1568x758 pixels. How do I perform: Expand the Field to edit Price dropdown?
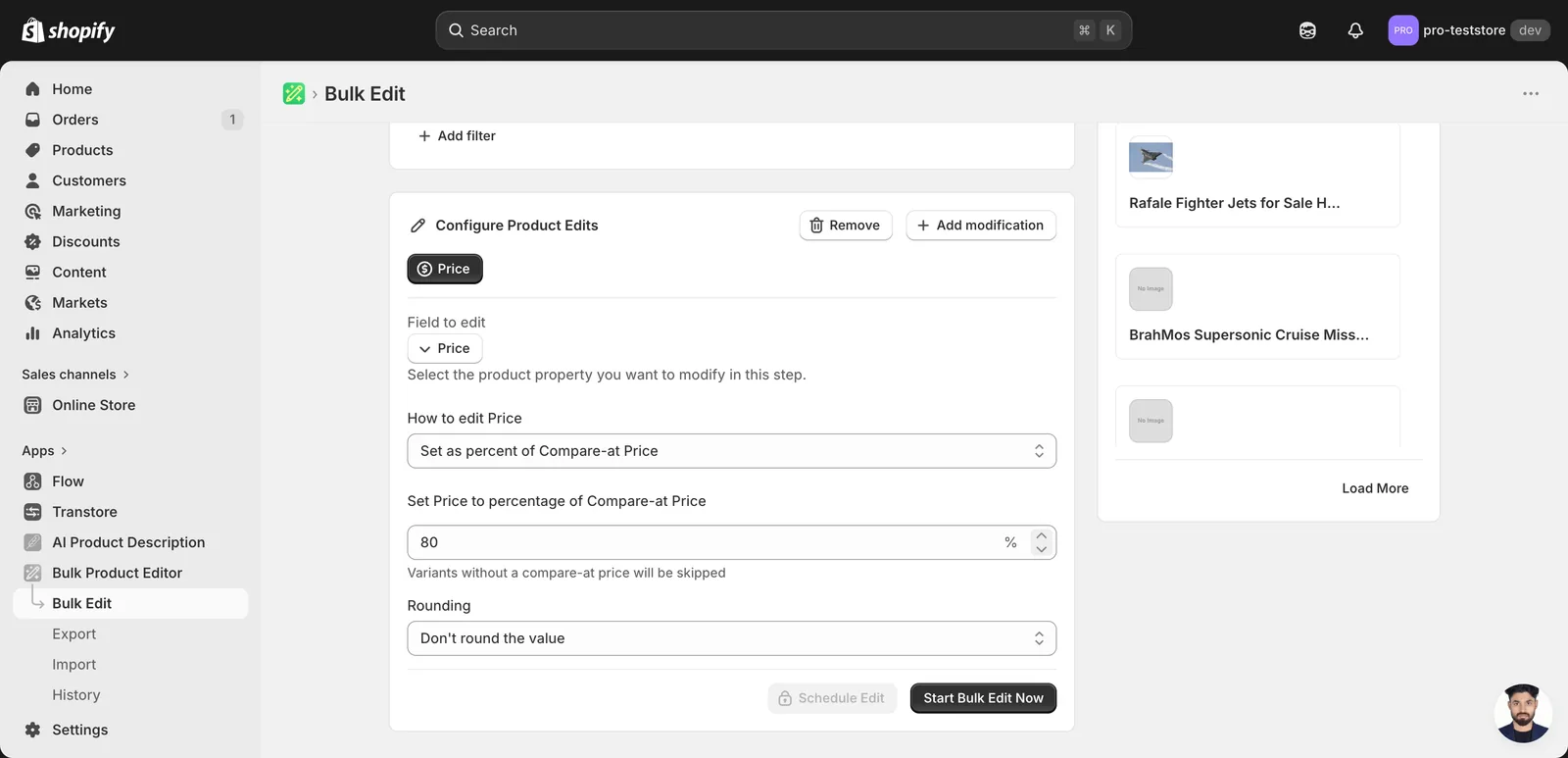click(445, 348)
